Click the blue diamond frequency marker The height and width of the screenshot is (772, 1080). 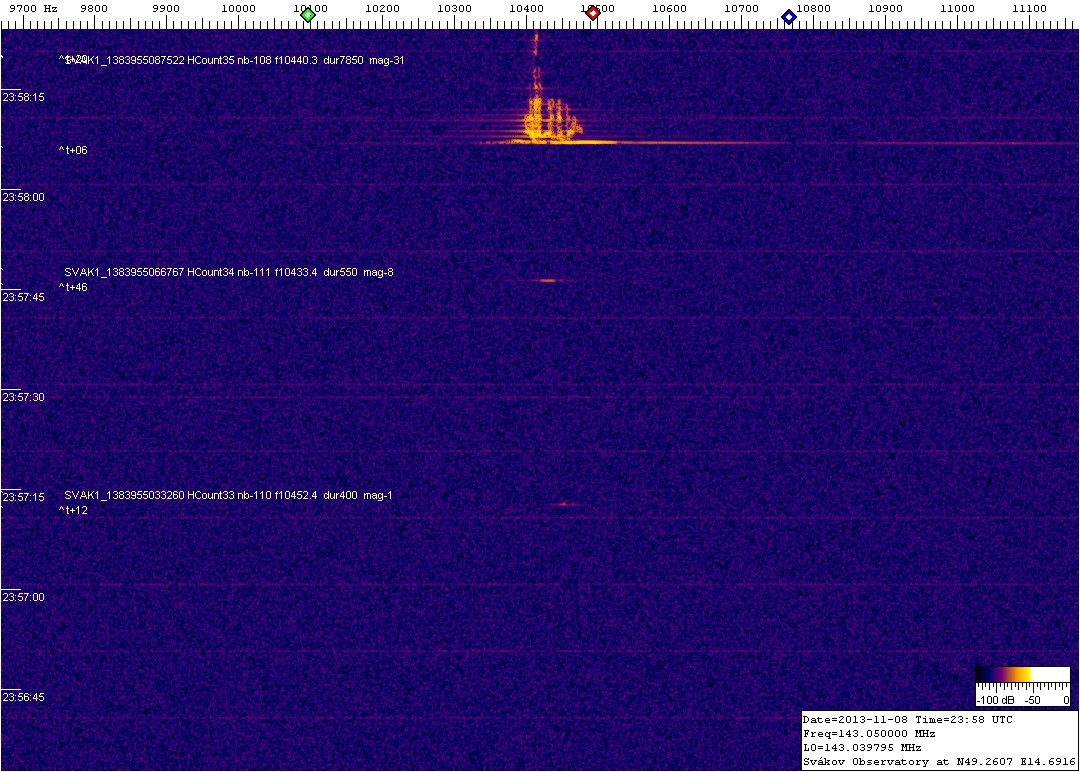pos(789,17)
